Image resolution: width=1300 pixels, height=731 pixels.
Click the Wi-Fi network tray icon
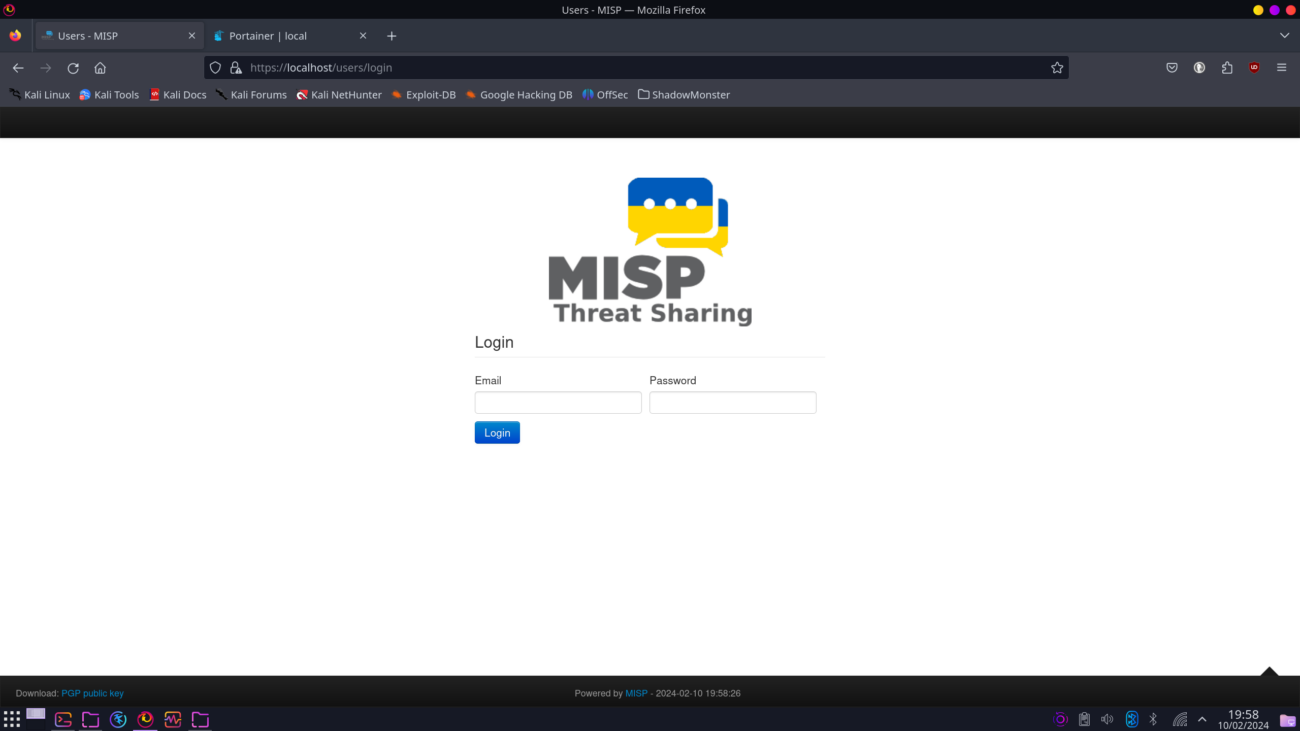coord(1178,718)
